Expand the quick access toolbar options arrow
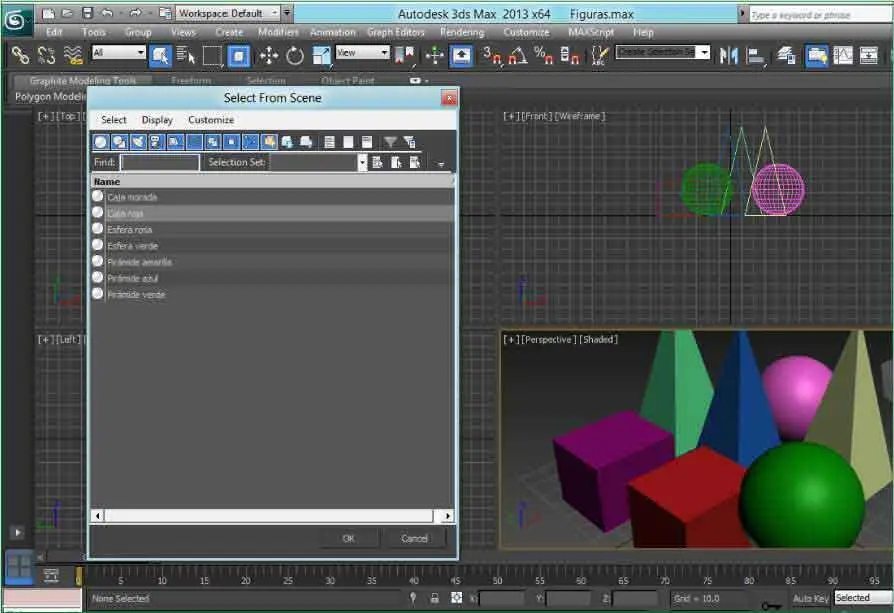Viewport: 894px width, 613px height. pos(287,13)
